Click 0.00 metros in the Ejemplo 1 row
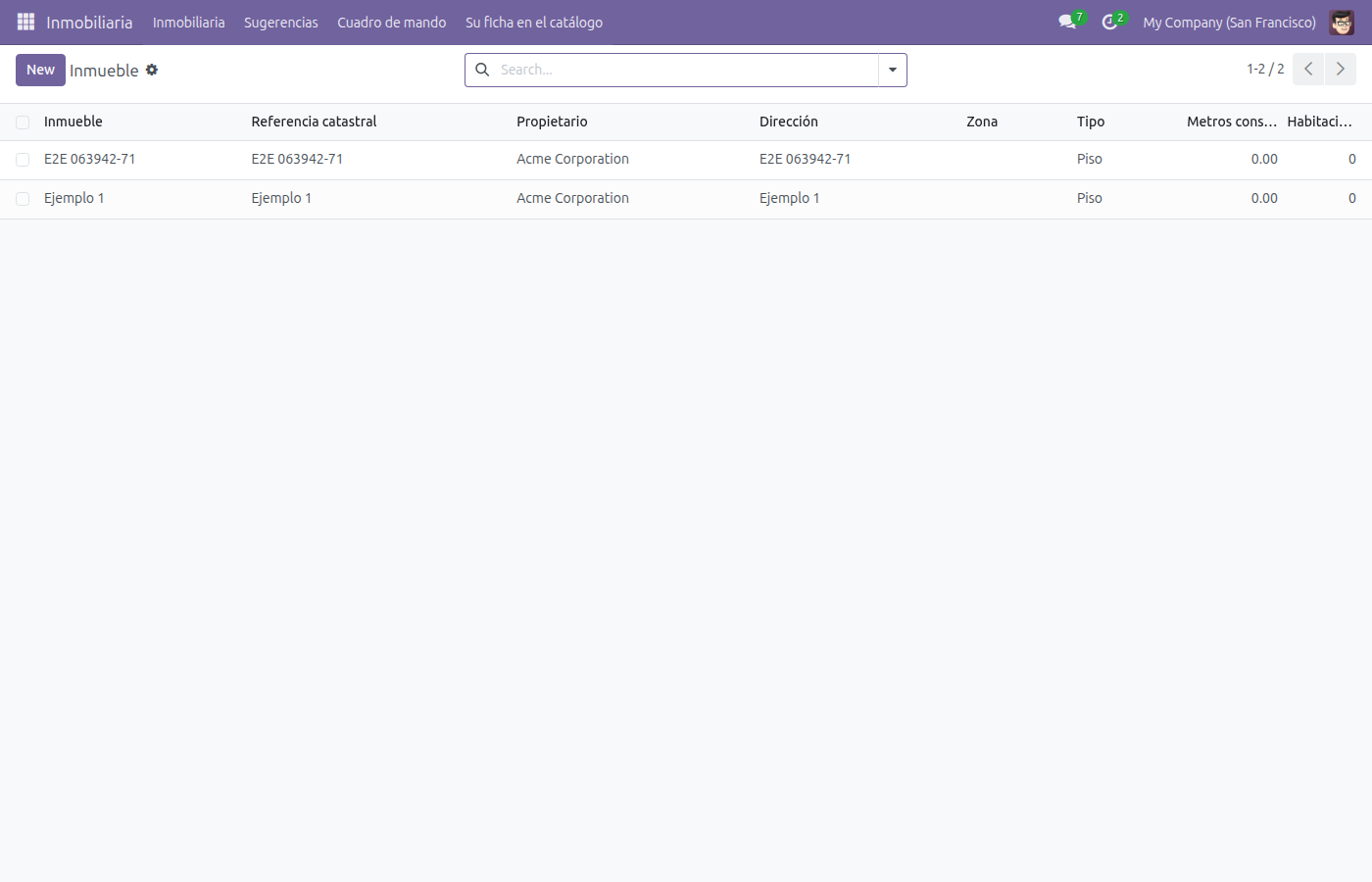Image resolution: width=1372 pixels, height=882 pixels. [x=1264, y=198]
